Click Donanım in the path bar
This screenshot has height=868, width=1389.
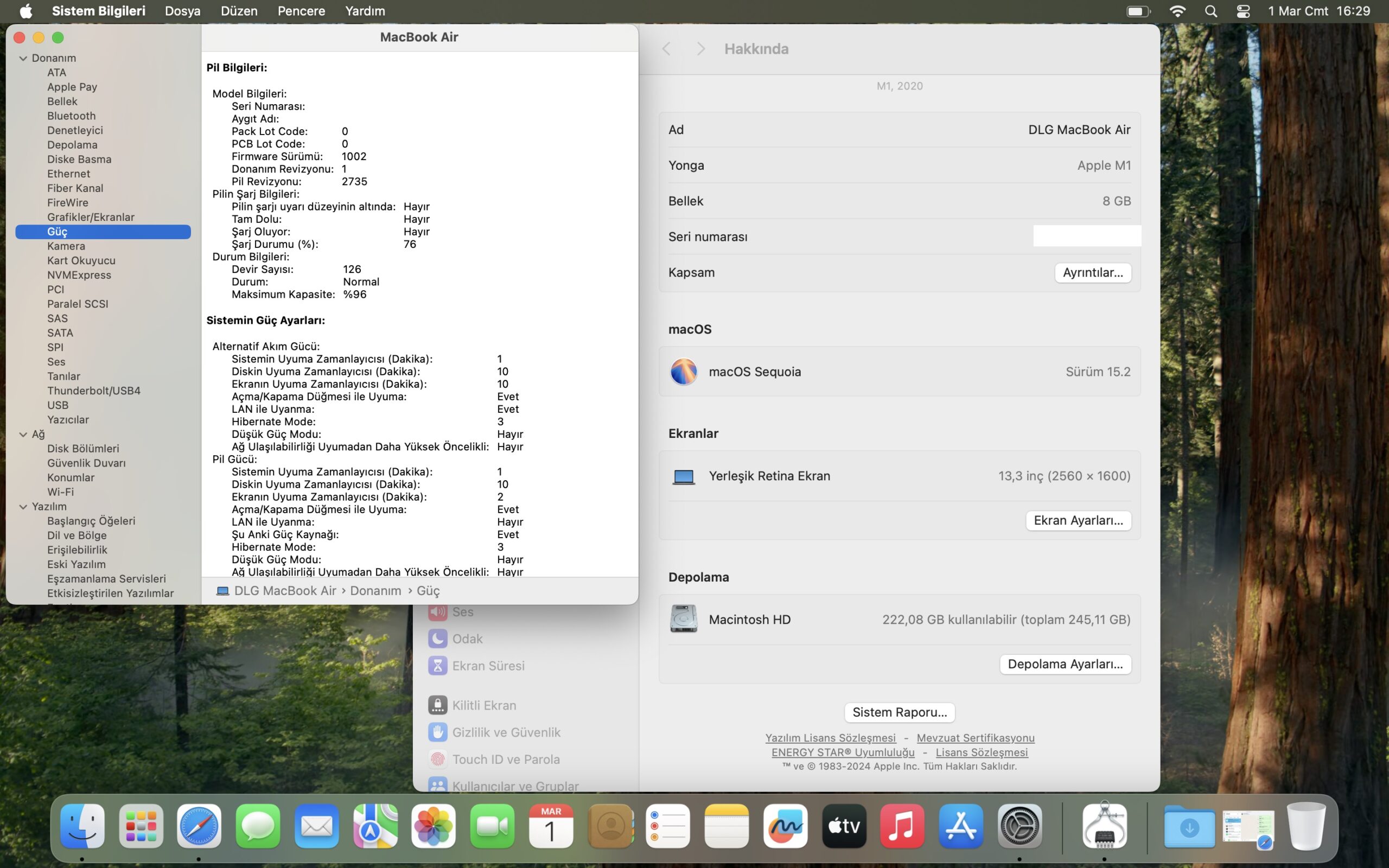pyautogui.click(x=375, y=591)
